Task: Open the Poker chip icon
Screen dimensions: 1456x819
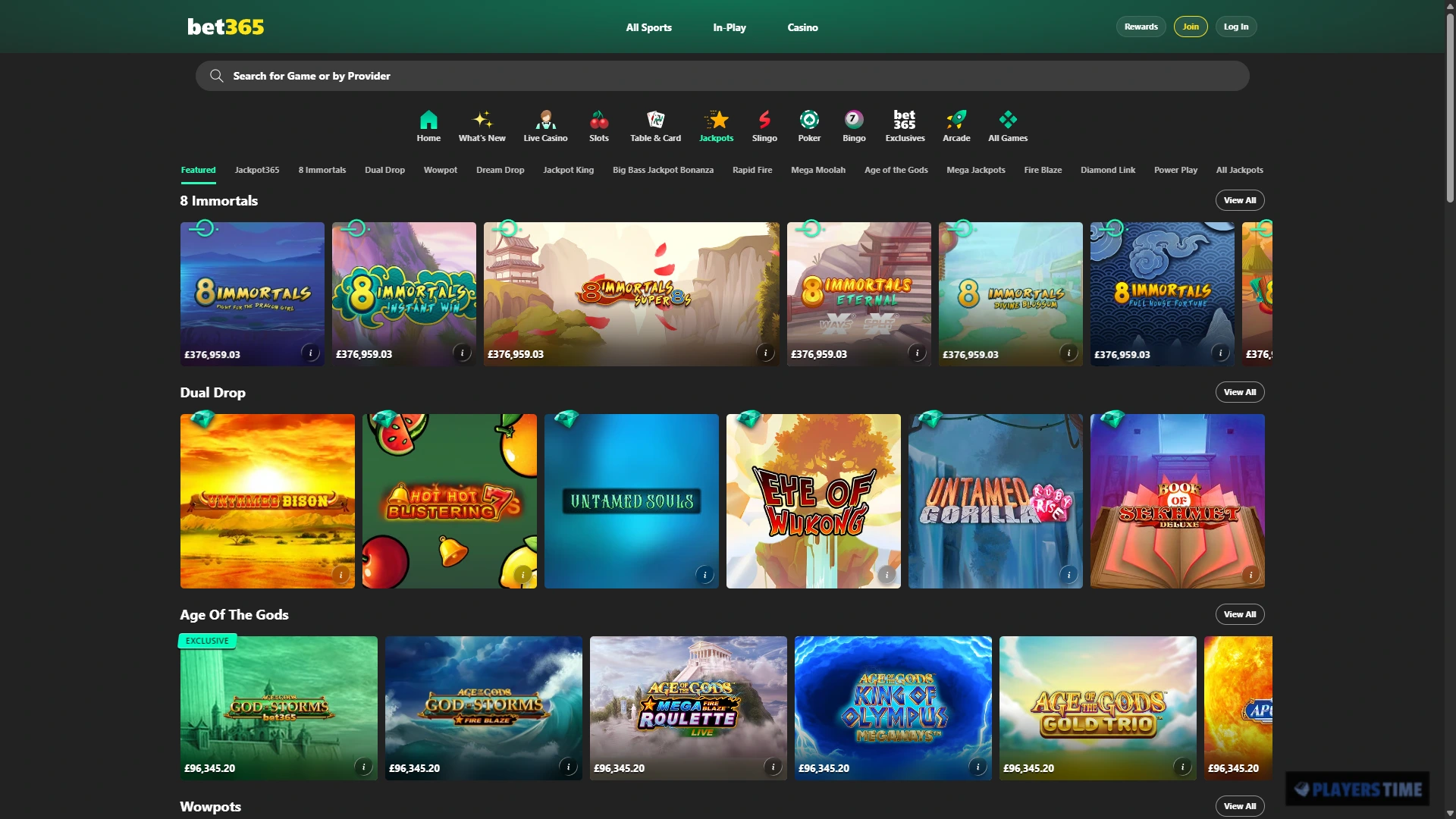Action: coord(809,120)
